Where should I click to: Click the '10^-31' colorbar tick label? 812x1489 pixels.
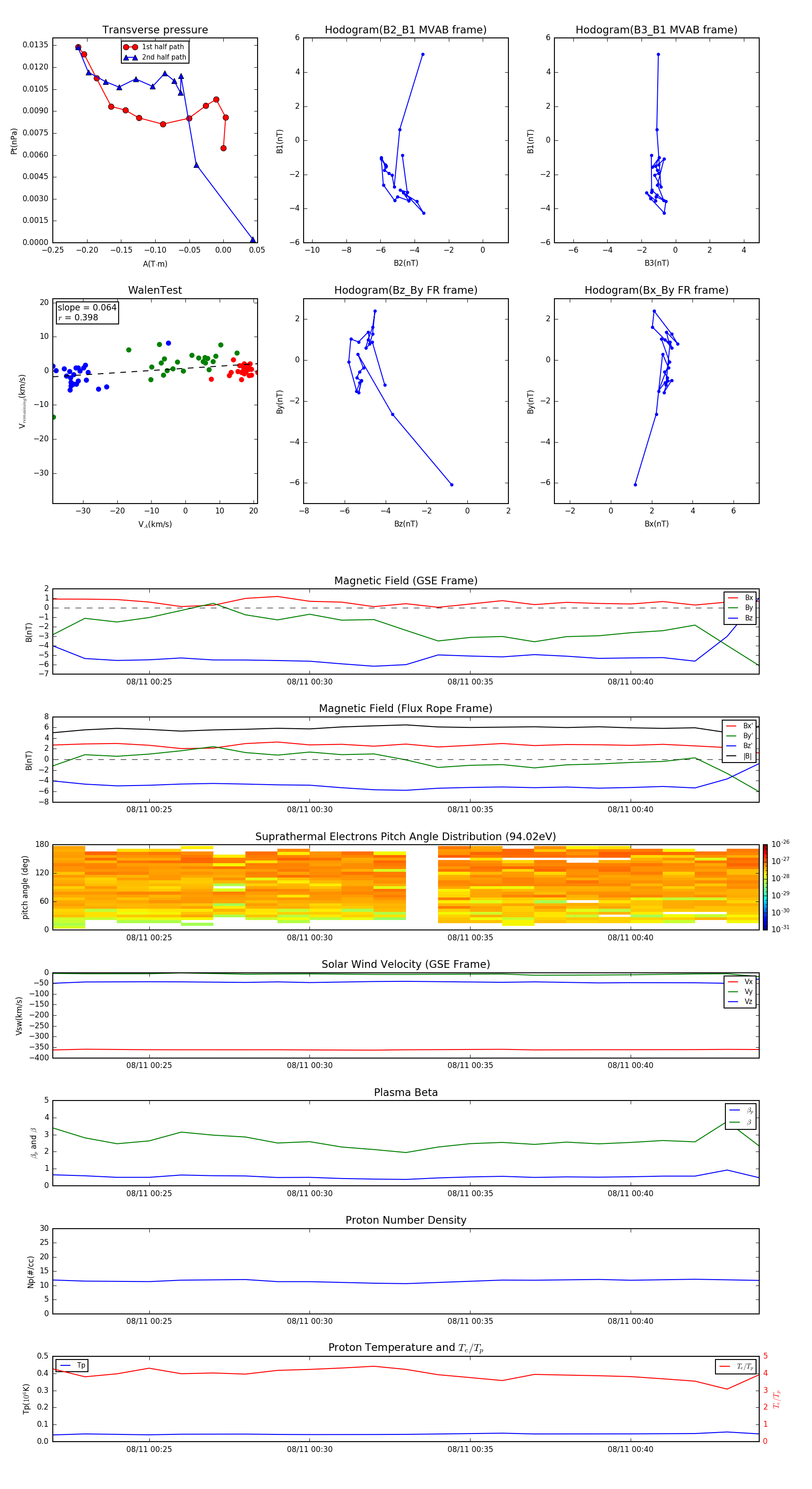[x=780, y=929]
